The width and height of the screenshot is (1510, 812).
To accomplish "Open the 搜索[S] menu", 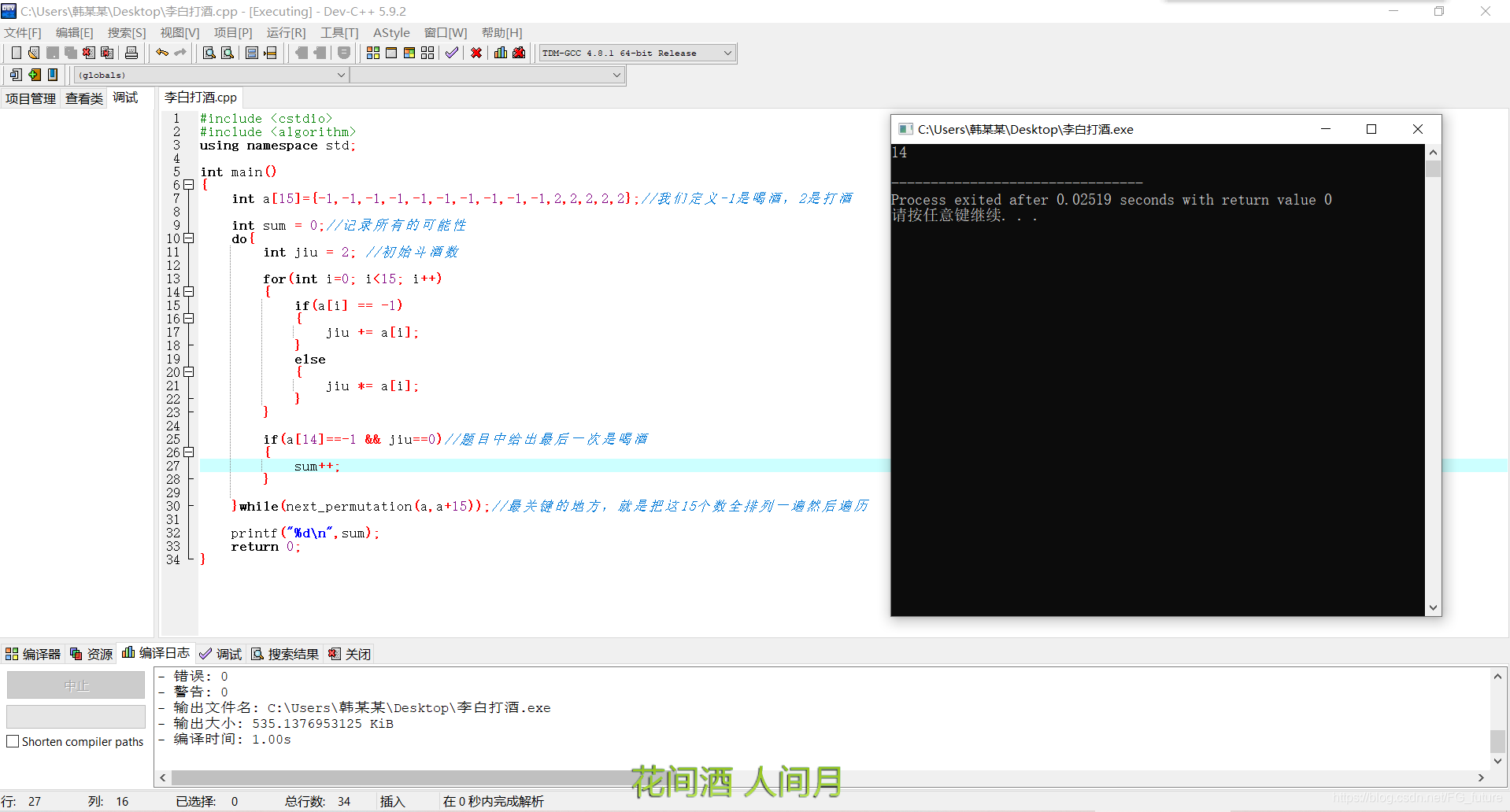I will point(127,32).
